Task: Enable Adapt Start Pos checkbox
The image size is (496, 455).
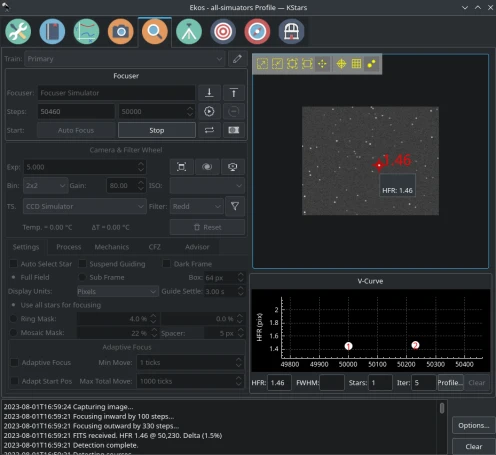Action: [x=15, y=381]
